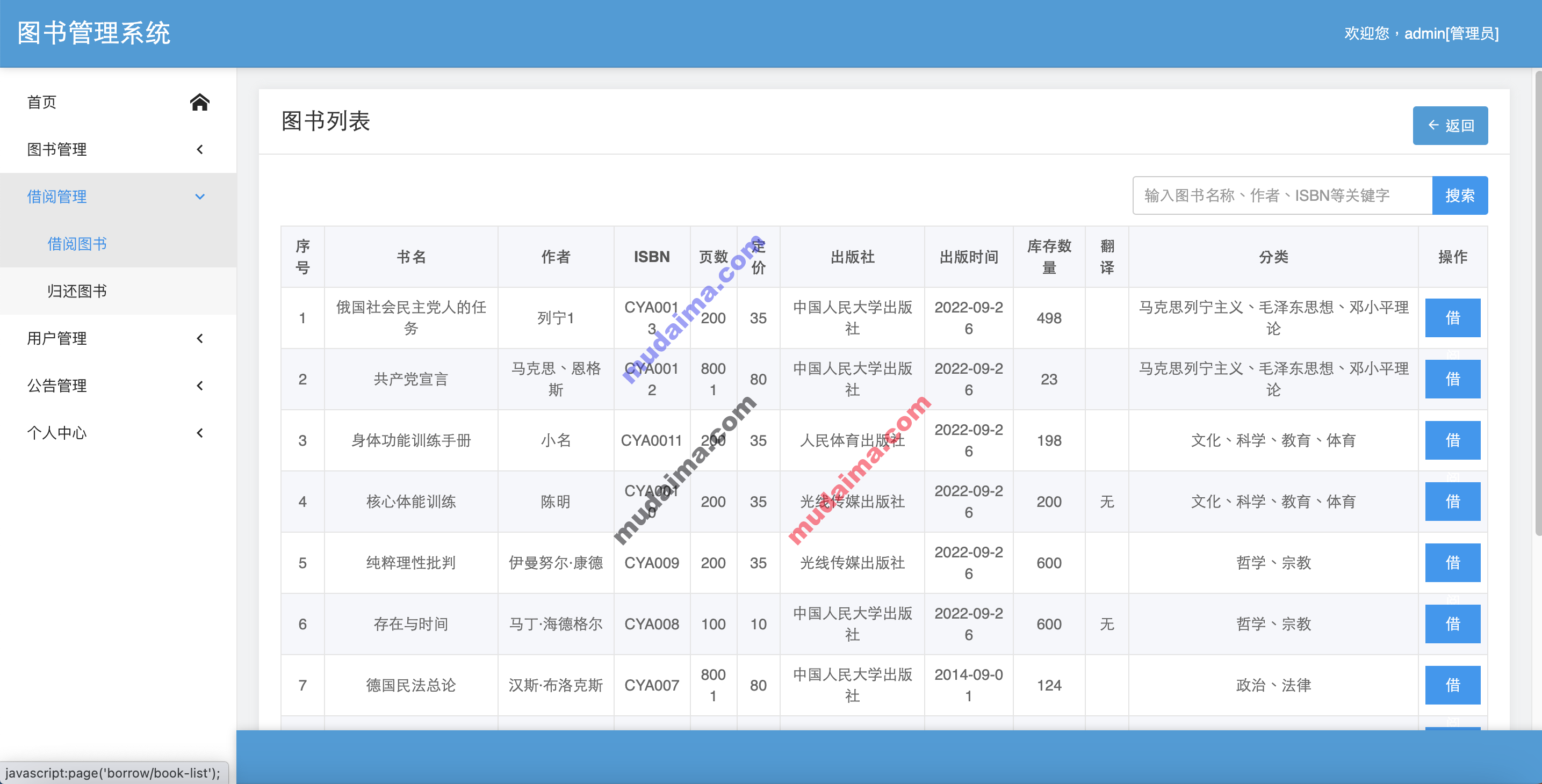Click the author cell 伊曼努尔·康德
Viewport: 1542px width, 784px height.
pos(556,563)
